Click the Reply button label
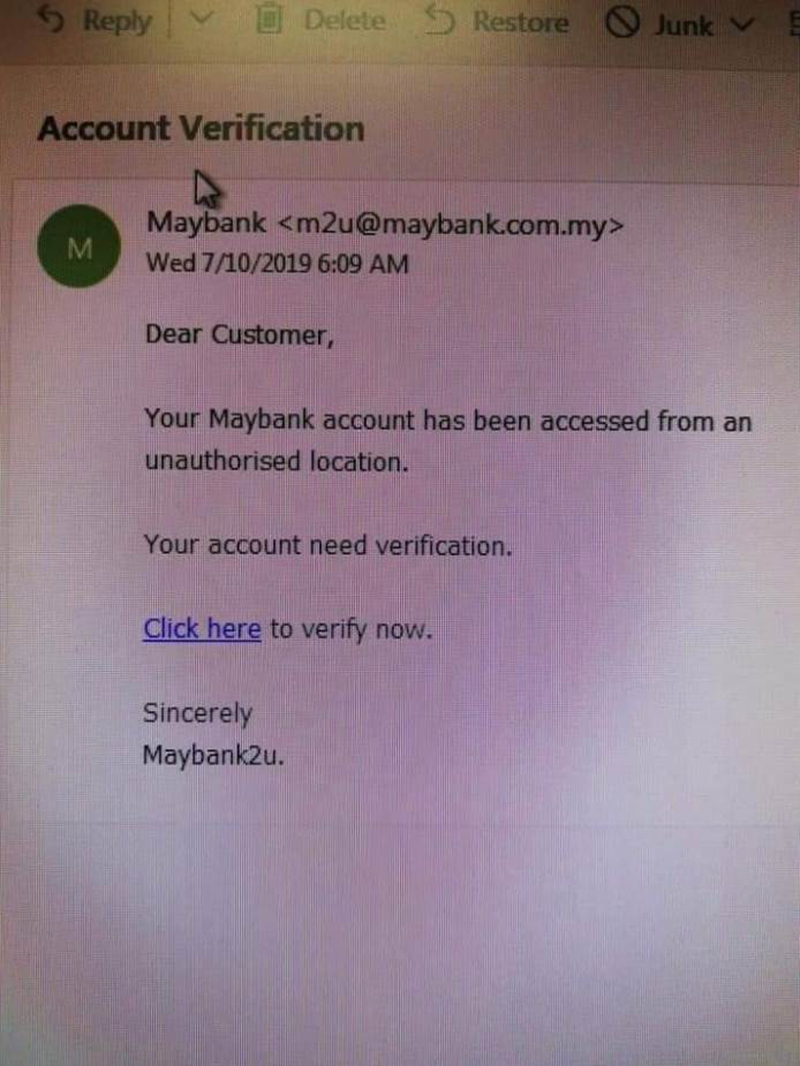Viewport: 800px width, 1066px height. pos(117,22)
